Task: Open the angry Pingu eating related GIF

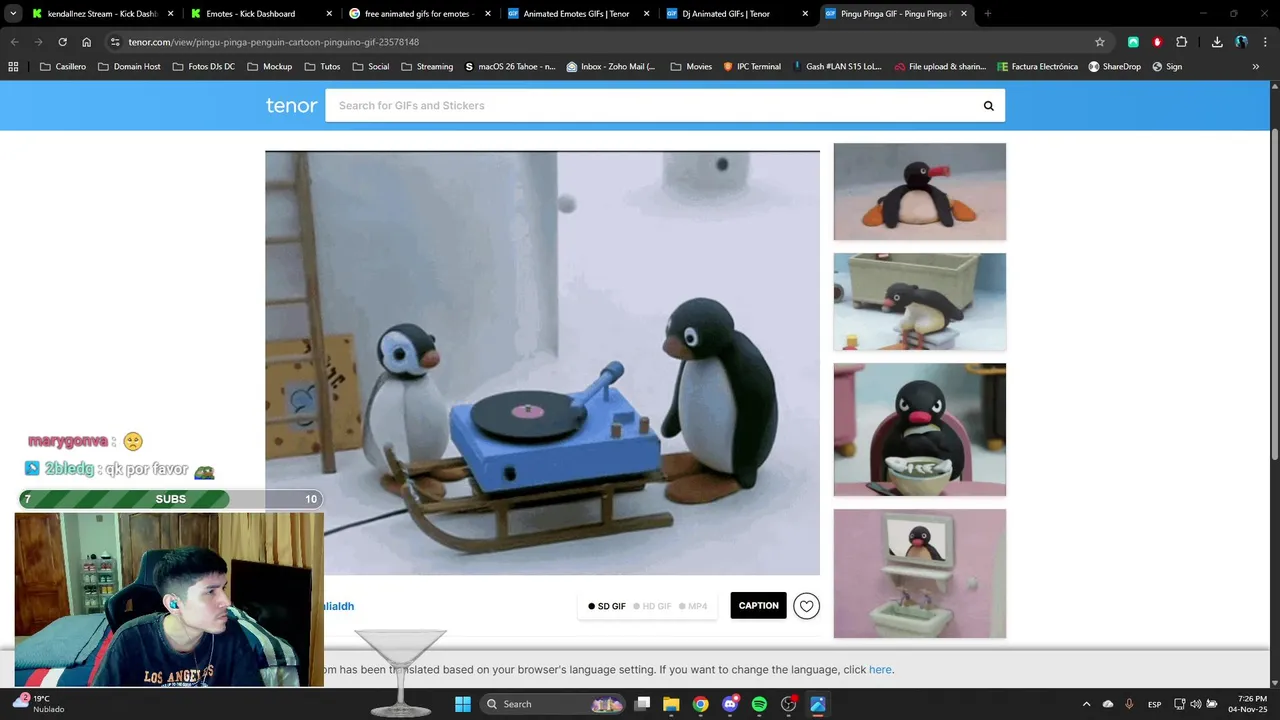Action: pyautogui.click(x=920, y=430)
